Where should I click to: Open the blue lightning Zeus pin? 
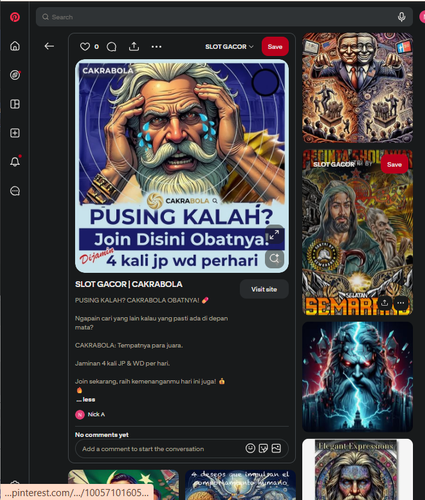[357, 377]
